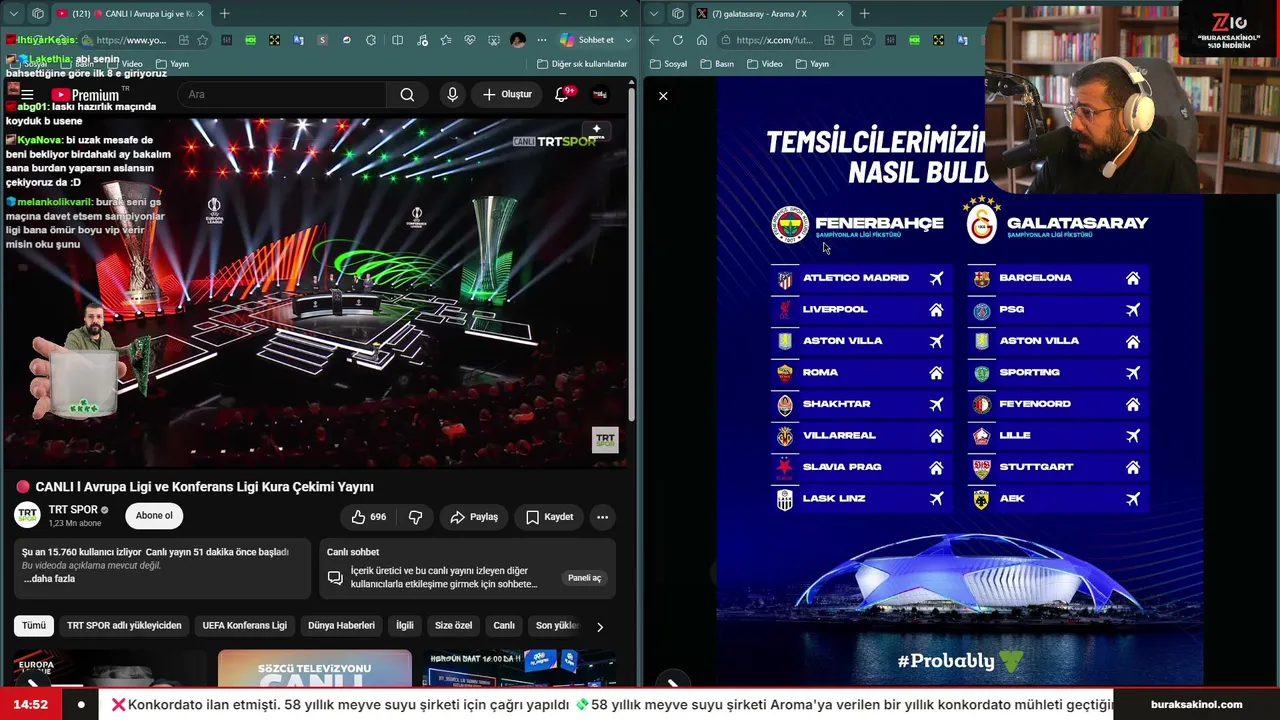Open new tab in YouTube browser window
1280x720 pixels.
click(224, 13)
